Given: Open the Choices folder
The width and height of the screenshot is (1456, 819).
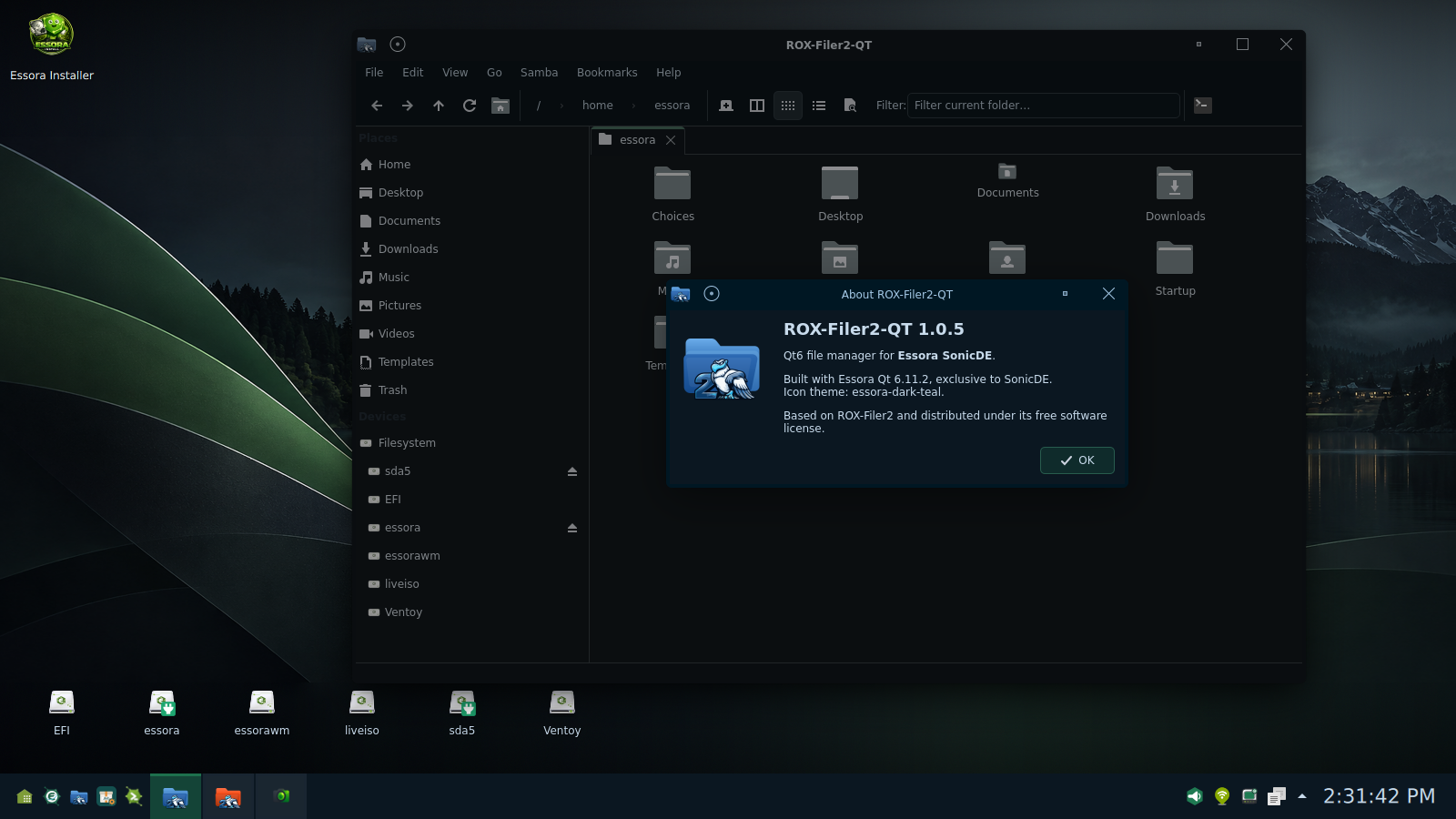Looking at the screenshot, I should tap(672, 194).
